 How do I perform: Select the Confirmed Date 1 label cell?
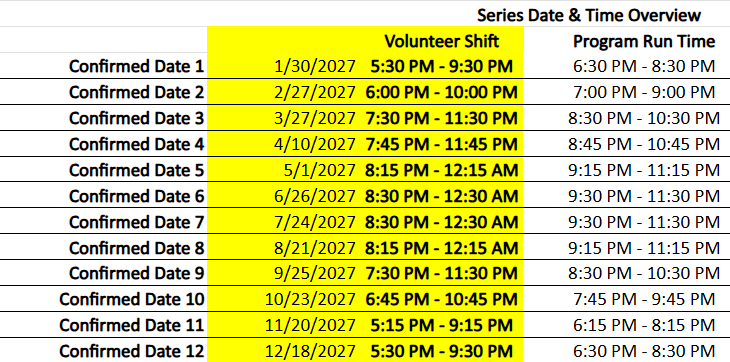pyautogui.click(x=136, y=67)
